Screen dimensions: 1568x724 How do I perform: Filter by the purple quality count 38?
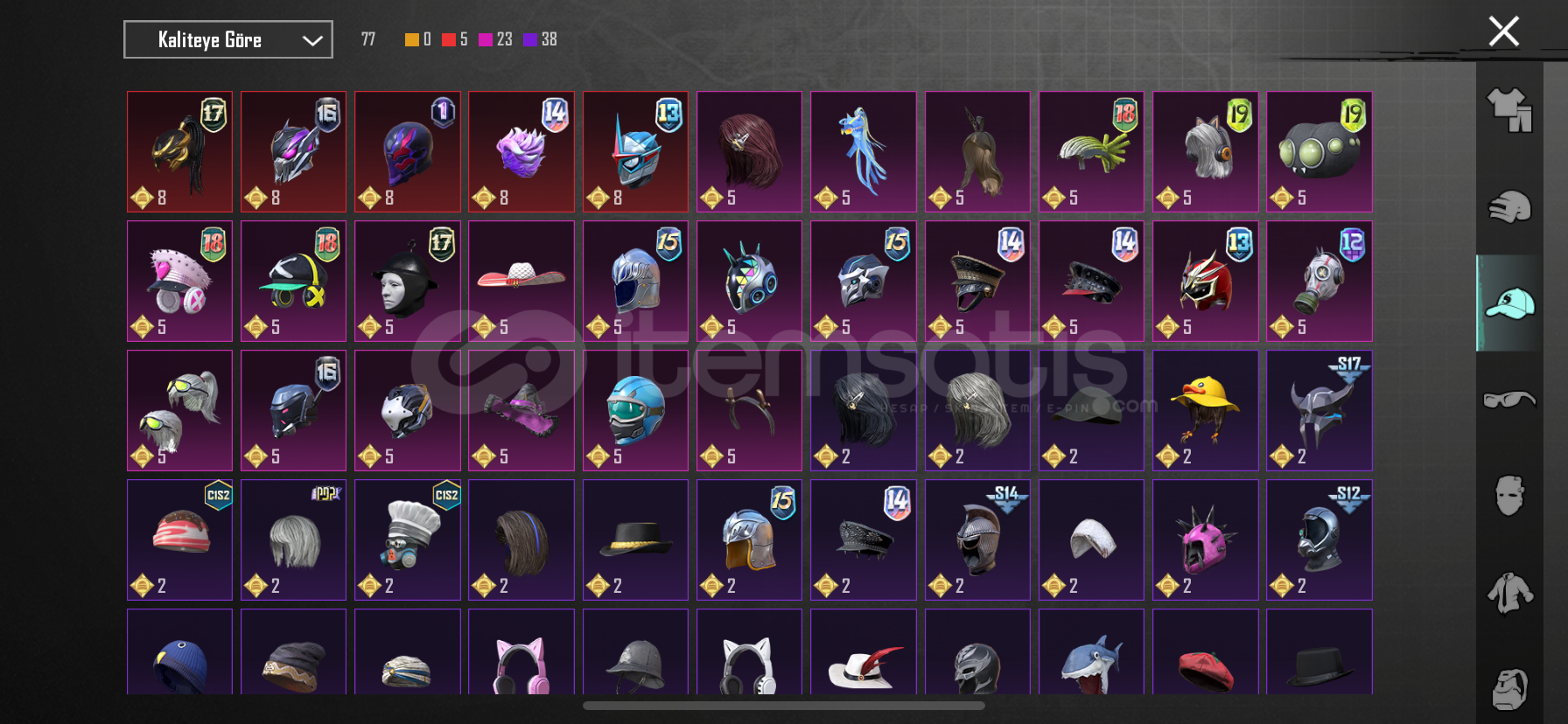[540, 39]
